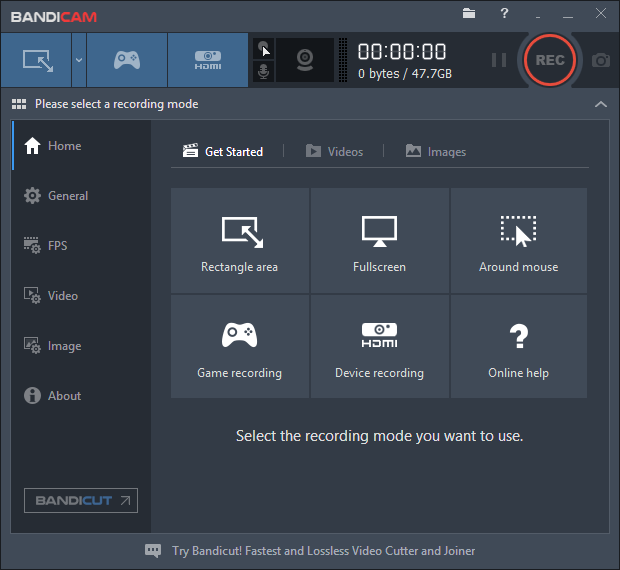Select the Get Started tab
Screen dimensions: 620x570
(223, 152)
